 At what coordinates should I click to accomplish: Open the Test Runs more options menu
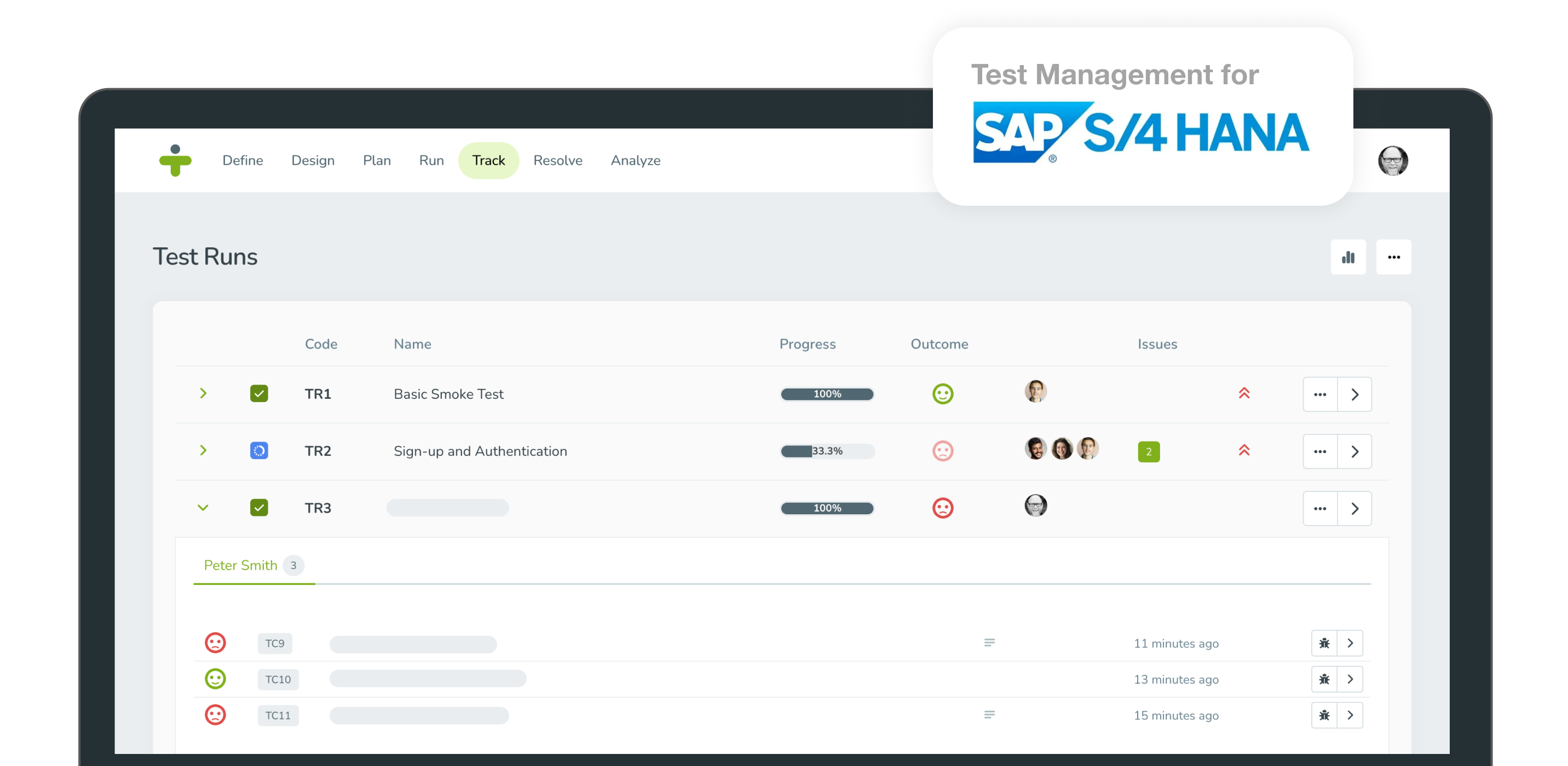tap(1394, 257)
